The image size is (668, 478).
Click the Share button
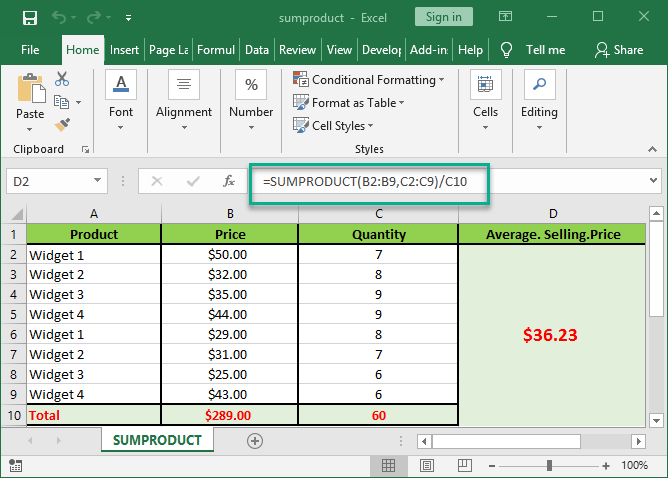pyautogui.click(x=619, y=50)
